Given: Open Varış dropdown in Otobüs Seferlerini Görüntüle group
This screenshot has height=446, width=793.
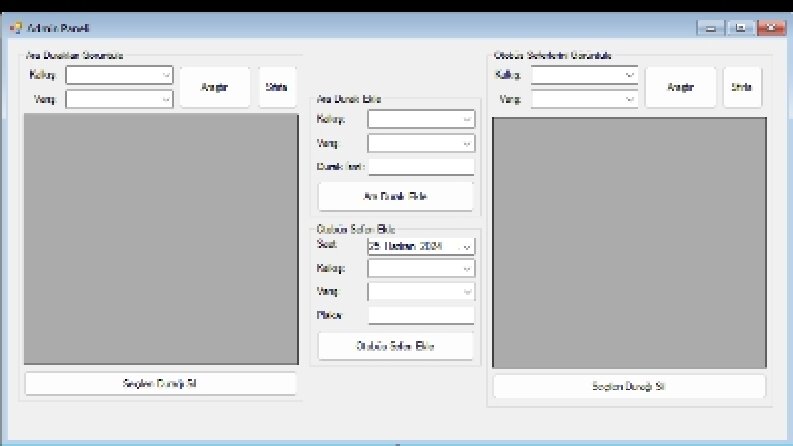Looking at the screenshot, I should 584,99.
